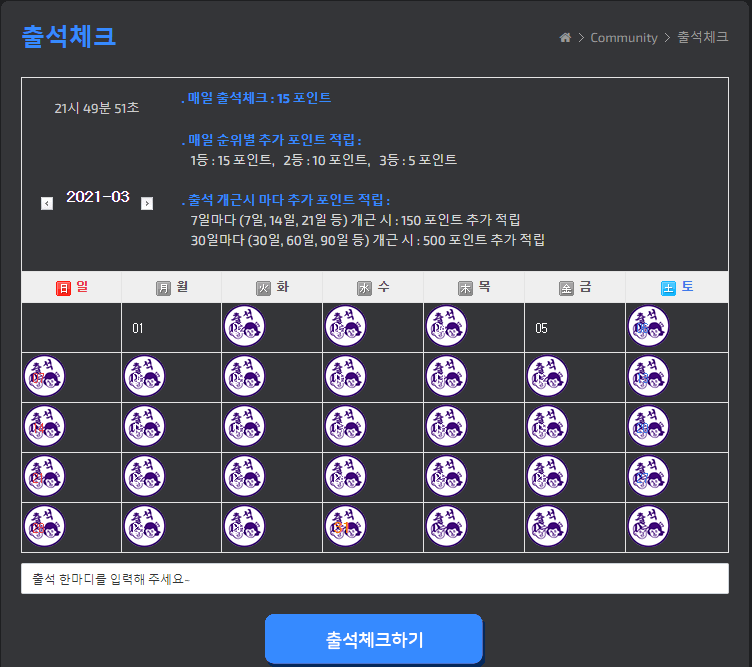Open Community breadcrumb link
The image size is (752, 667).
(x=623, y=37)
